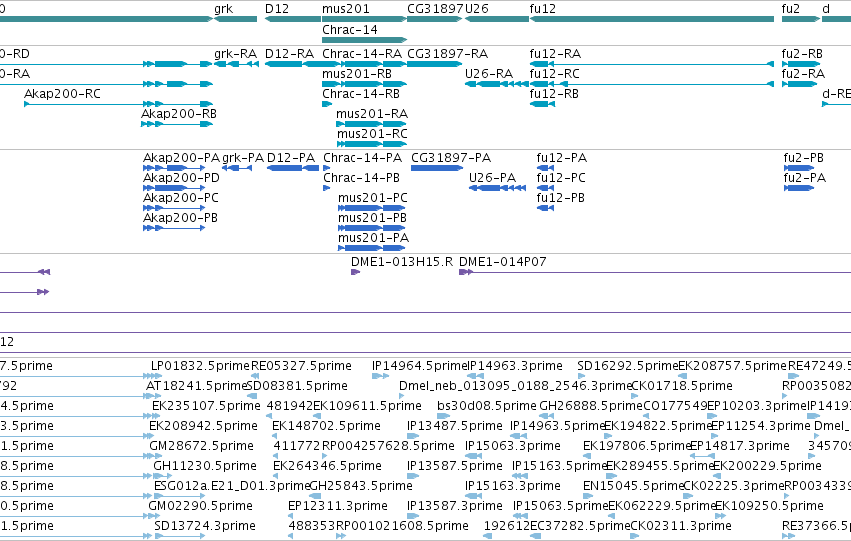Click transcript Chrac-14-RA label
The width and height of the screenshot is (851, 541).
362,54
